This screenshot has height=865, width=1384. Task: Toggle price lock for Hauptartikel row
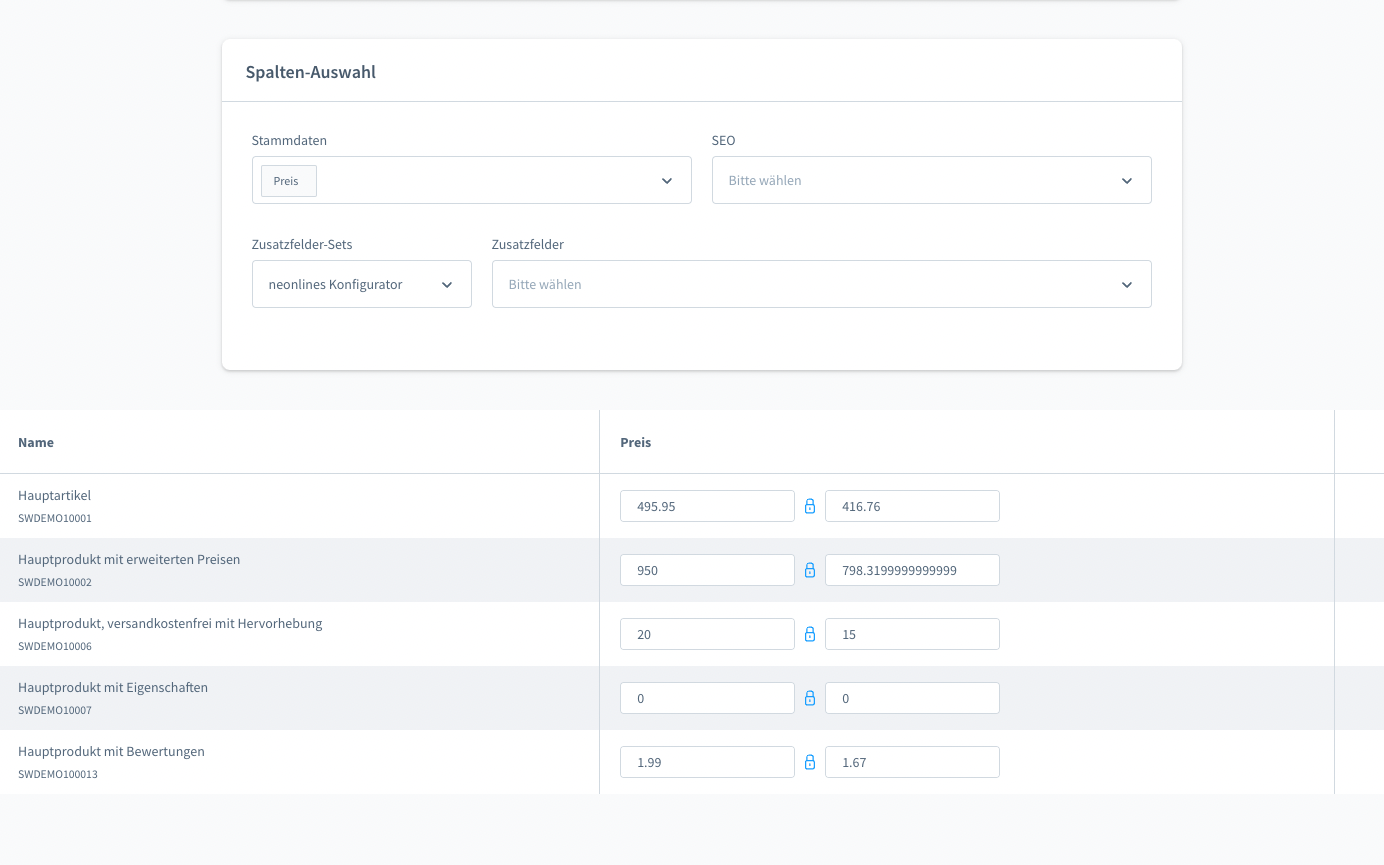810,506
